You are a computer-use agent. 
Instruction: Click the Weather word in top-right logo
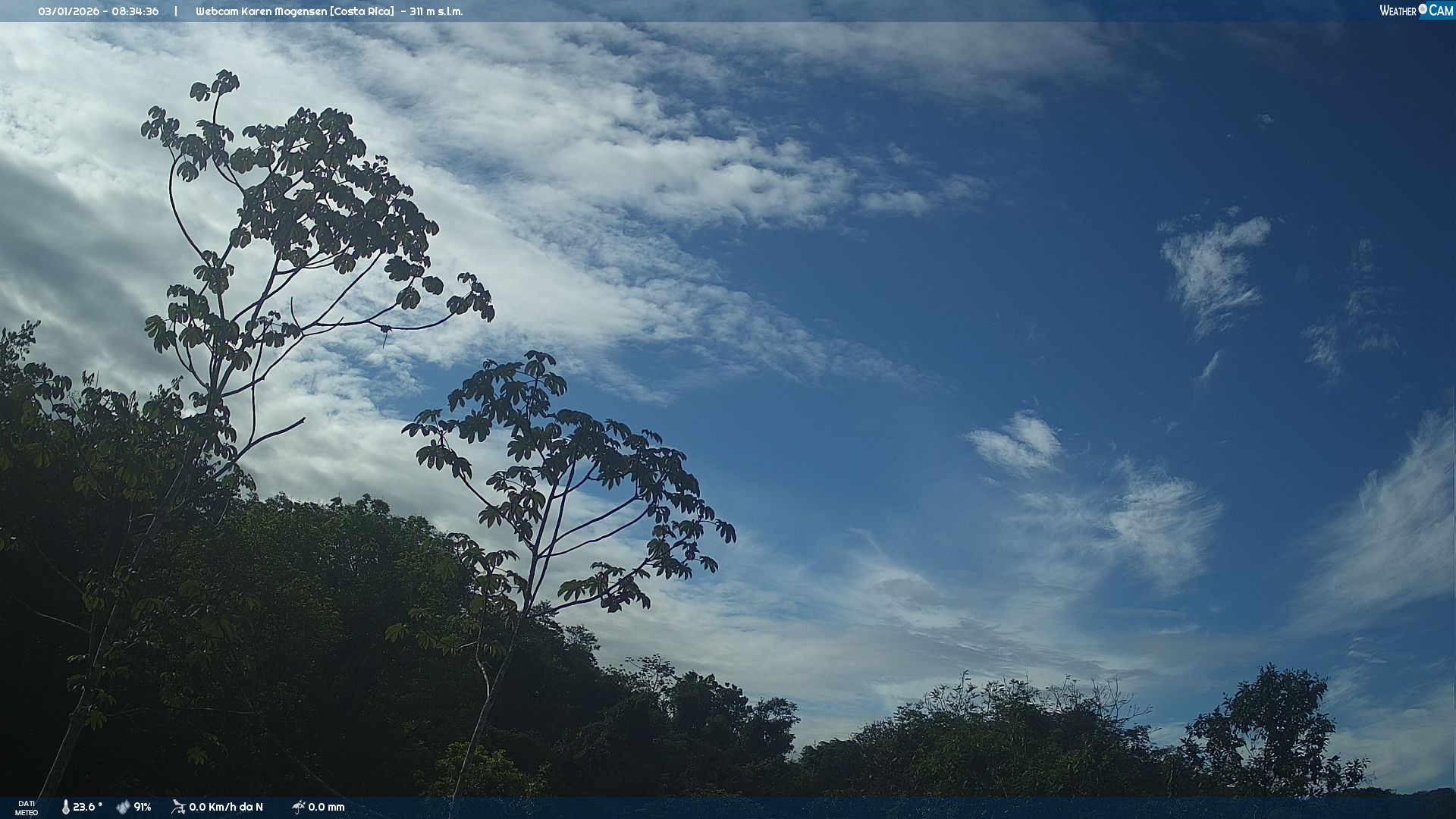(1398, 11)
